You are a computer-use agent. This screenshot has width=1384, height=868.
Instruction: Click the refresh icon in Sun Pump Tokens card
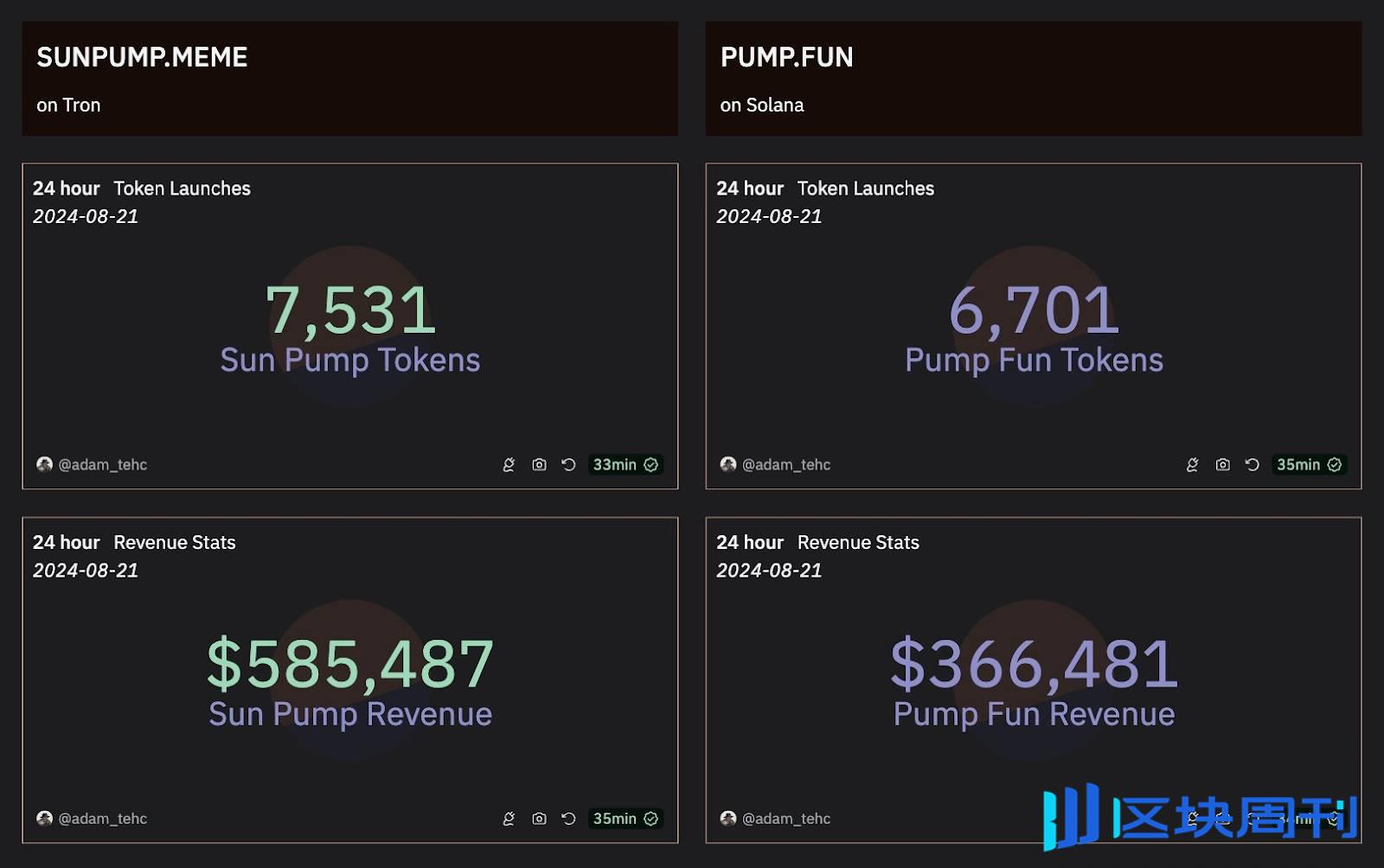tap(568, 464)
